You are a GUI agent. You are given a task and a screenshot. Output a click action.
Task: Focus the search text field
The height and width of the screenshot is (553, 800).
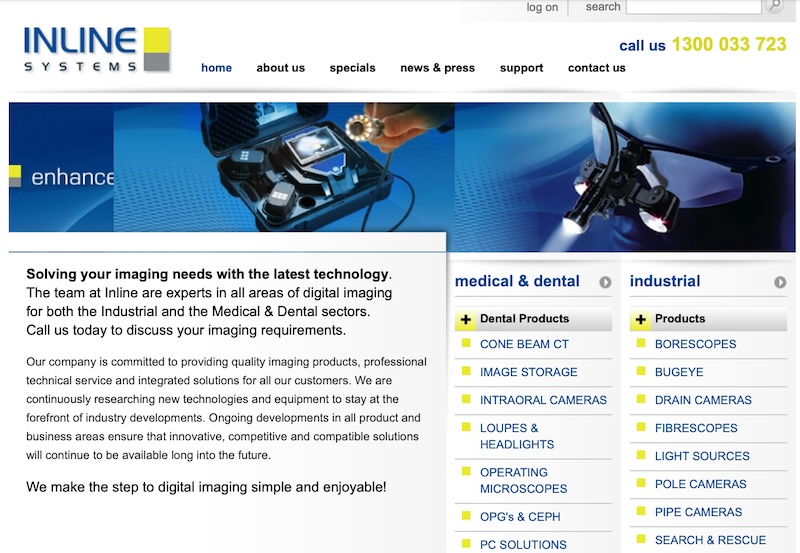(694, 7)
